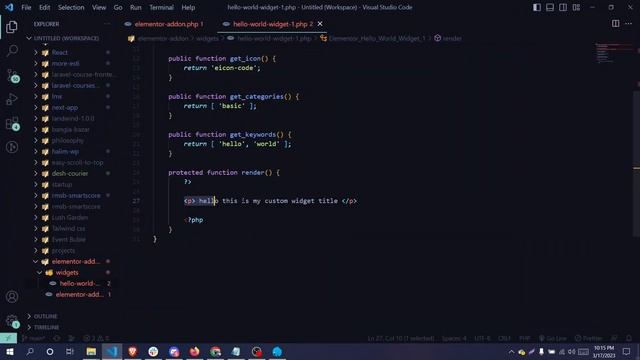Open Windows action center notification icon

627,351
